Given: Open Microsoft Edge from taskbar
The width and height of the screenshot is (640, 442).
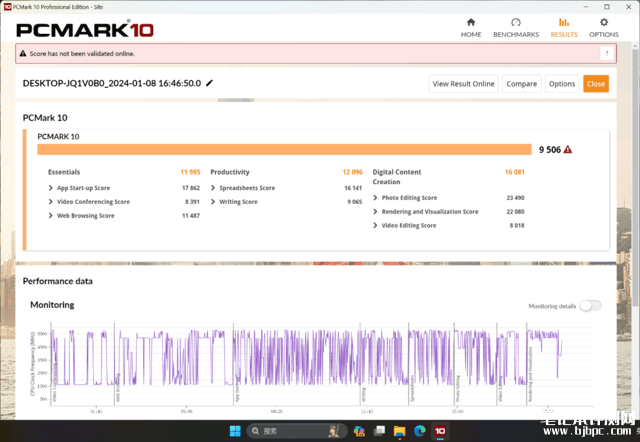Looking at the screenshot, I should (420, 431).
